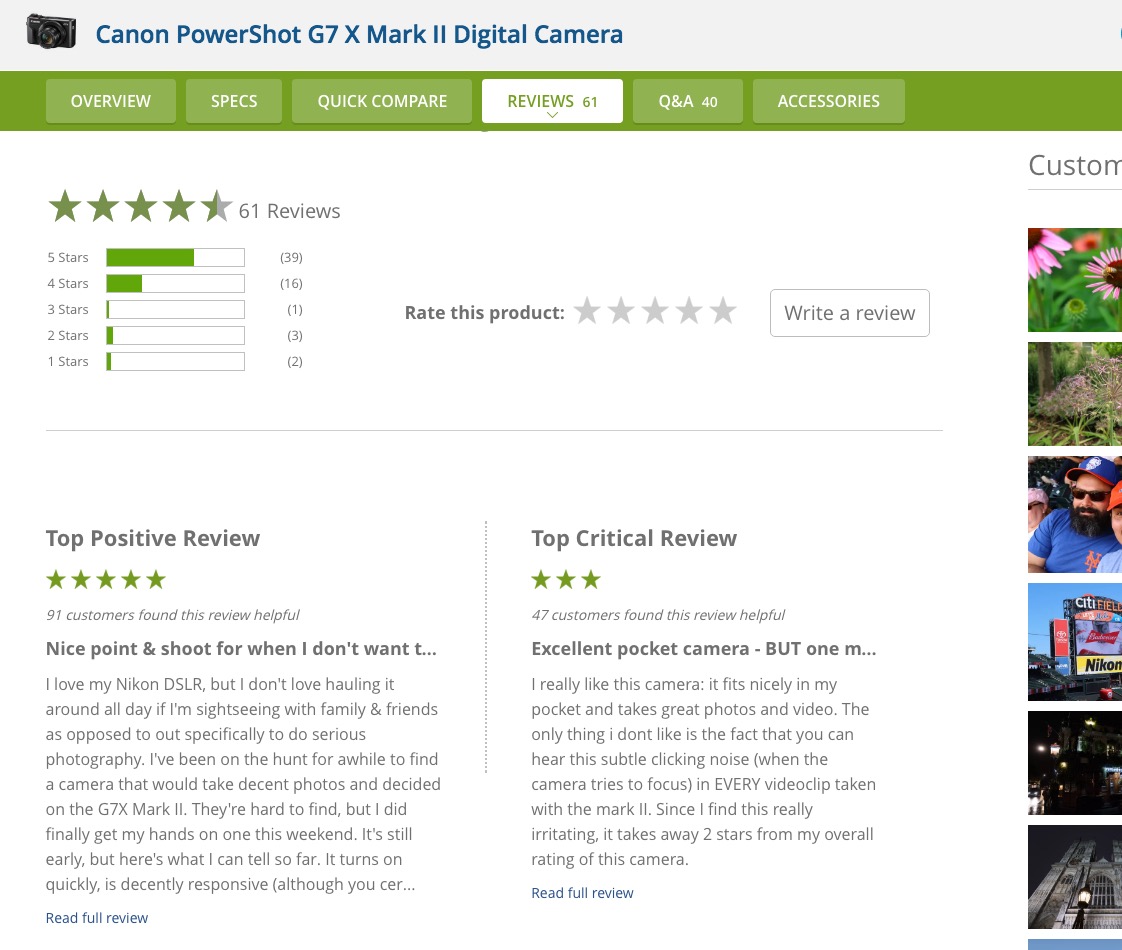Screen dimensions: 1122x950
Task: Open the pink coneflower customer photo
Action: (1075, 280)
